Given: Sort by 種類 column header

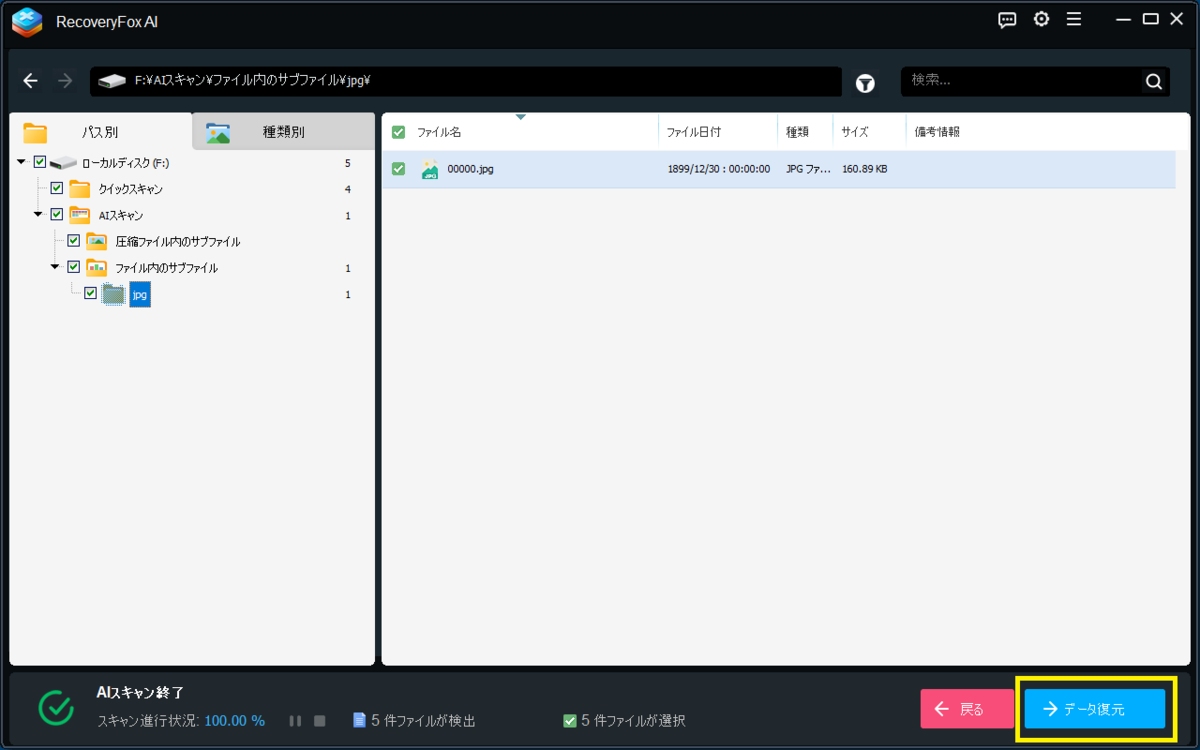Looking at the screenshot, I should point(797,132).
